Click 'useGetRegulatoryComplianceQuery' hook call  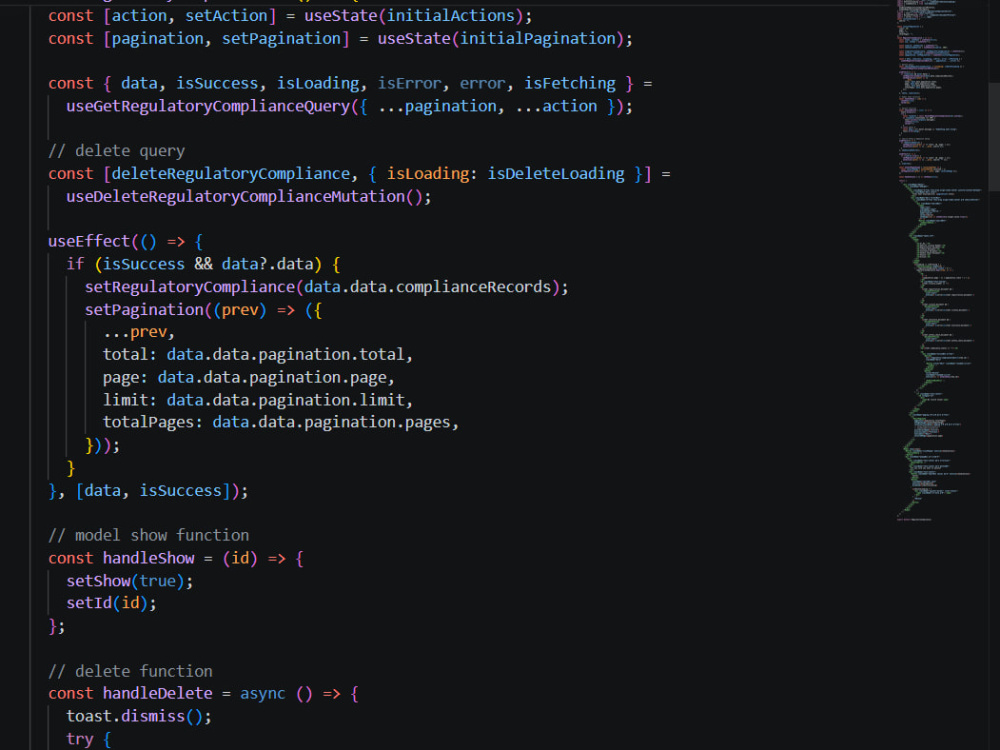click(209, 107)
